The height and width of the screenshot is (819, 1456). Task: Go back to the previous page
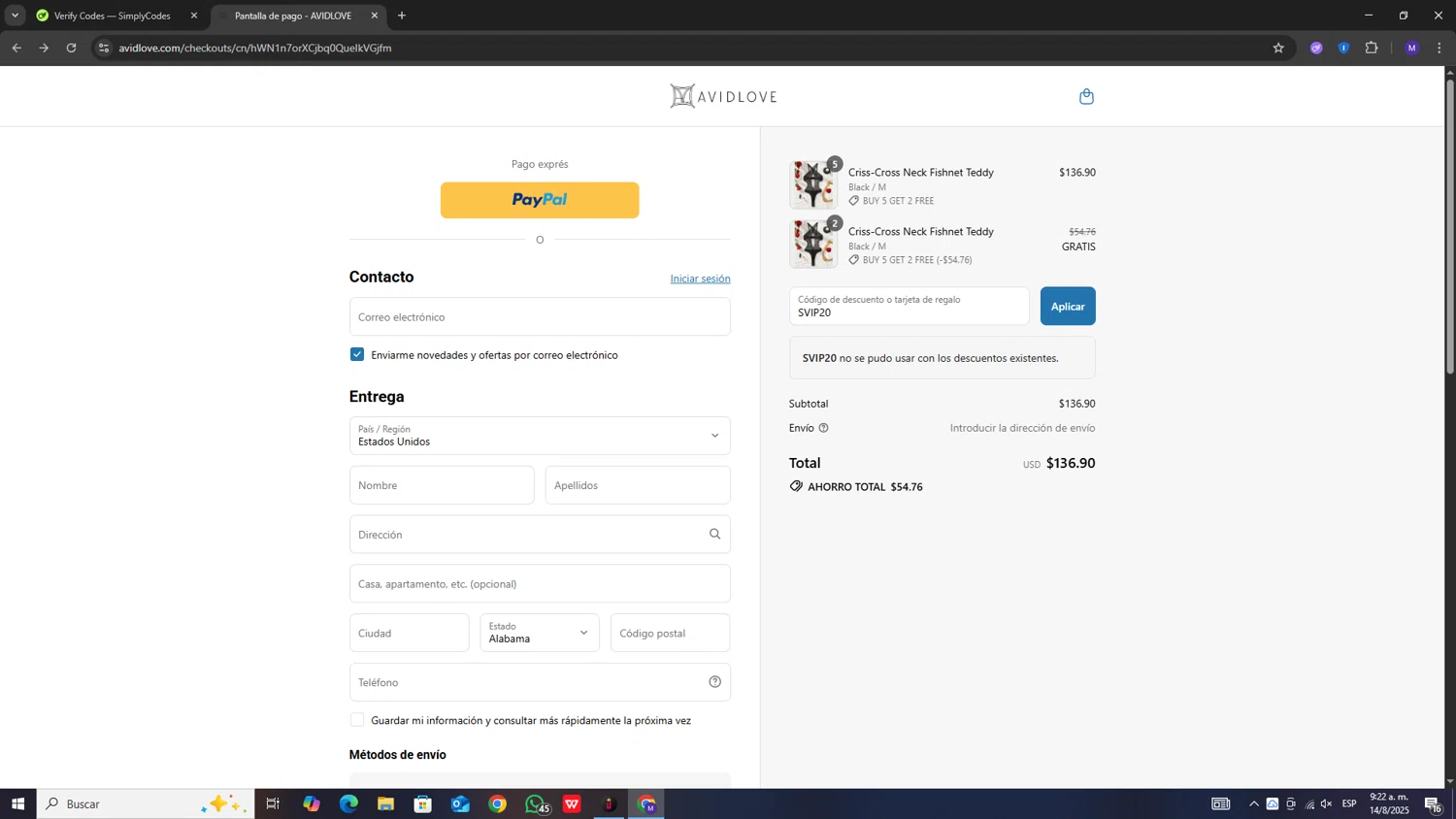tap(17, 48)
